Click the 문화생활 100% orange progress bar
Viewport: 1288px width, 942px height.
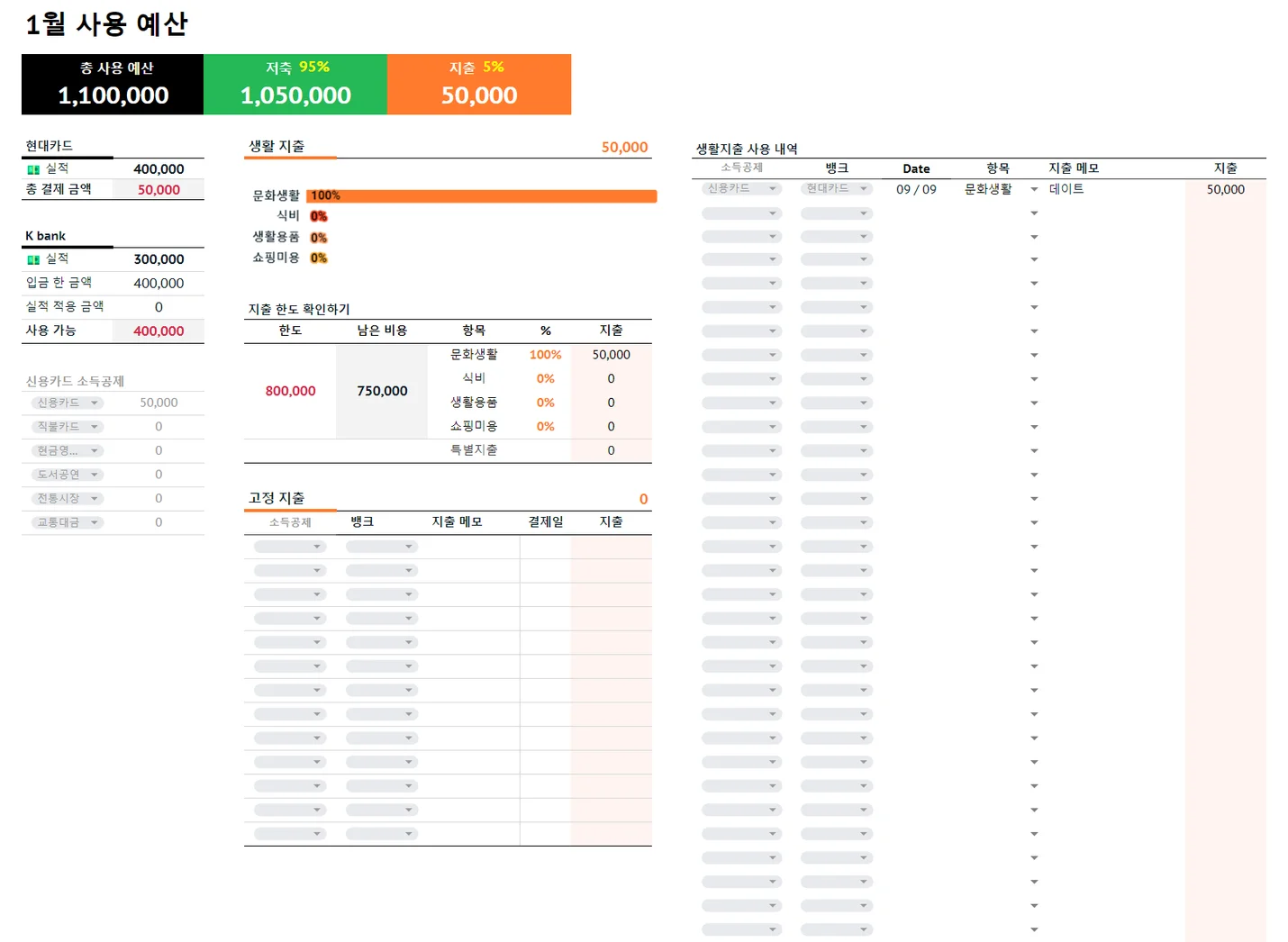(482, 195)
